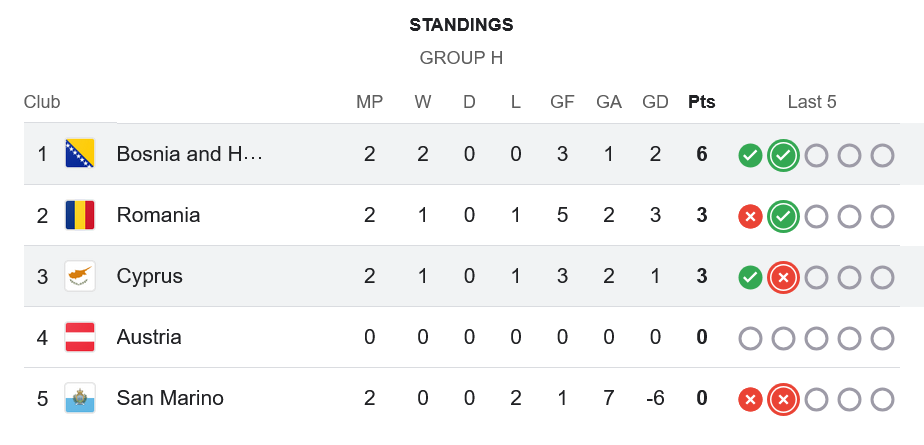
Task: Click Romania's circled green win icon
Action: coord(784,216)
